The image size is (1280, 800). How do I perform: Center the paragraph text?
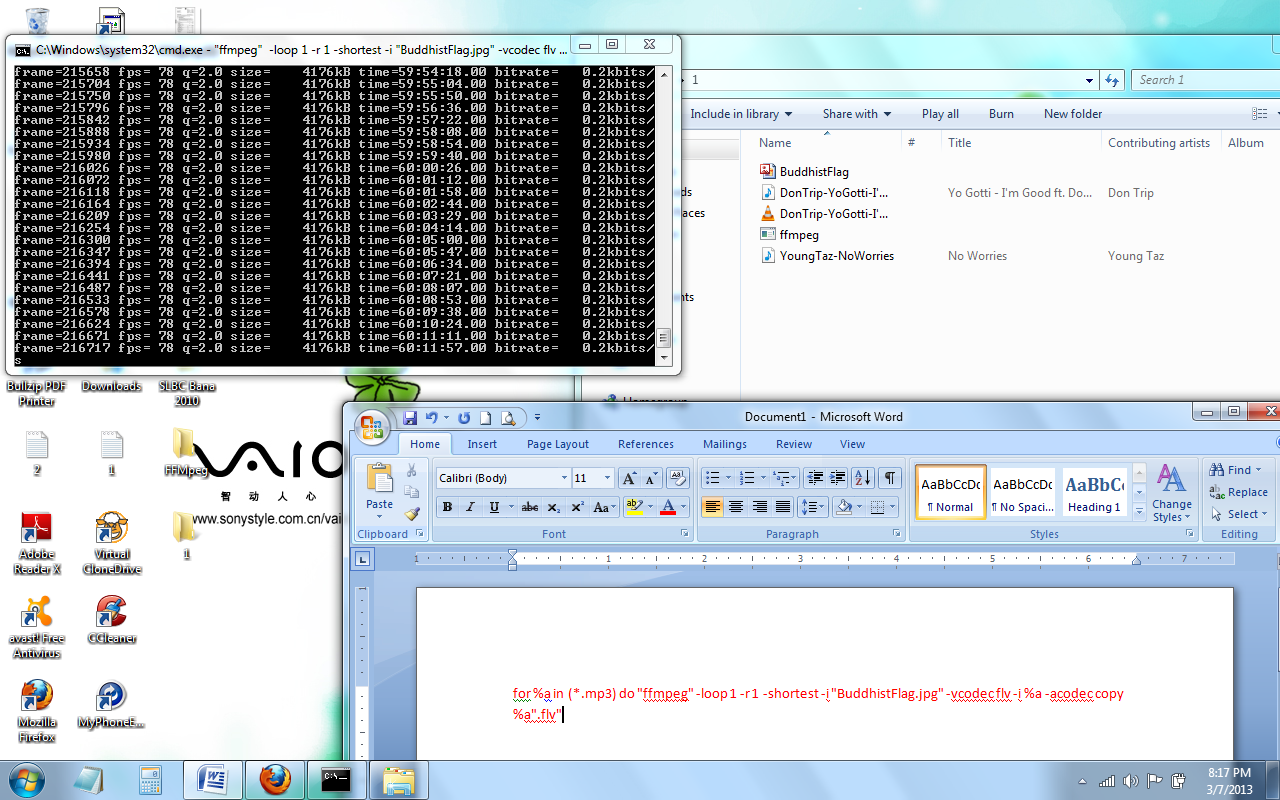click(736, 507)
